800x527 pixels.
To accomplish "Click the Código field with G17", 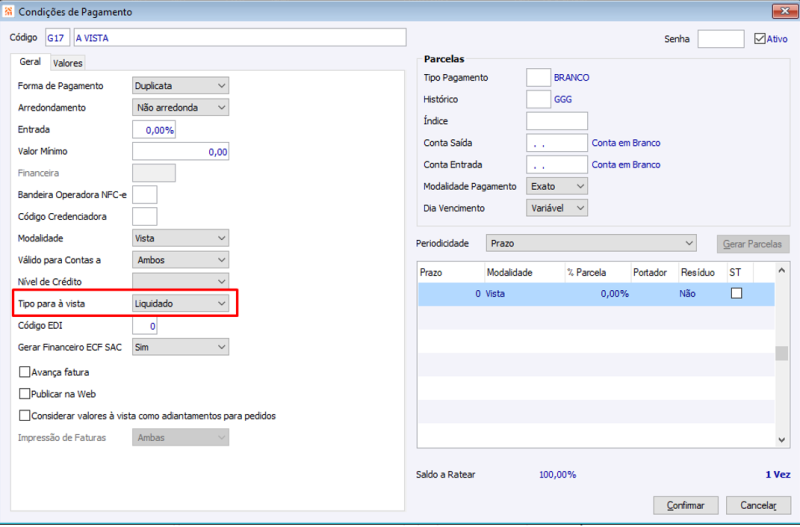I will click(x=57, y=38).
